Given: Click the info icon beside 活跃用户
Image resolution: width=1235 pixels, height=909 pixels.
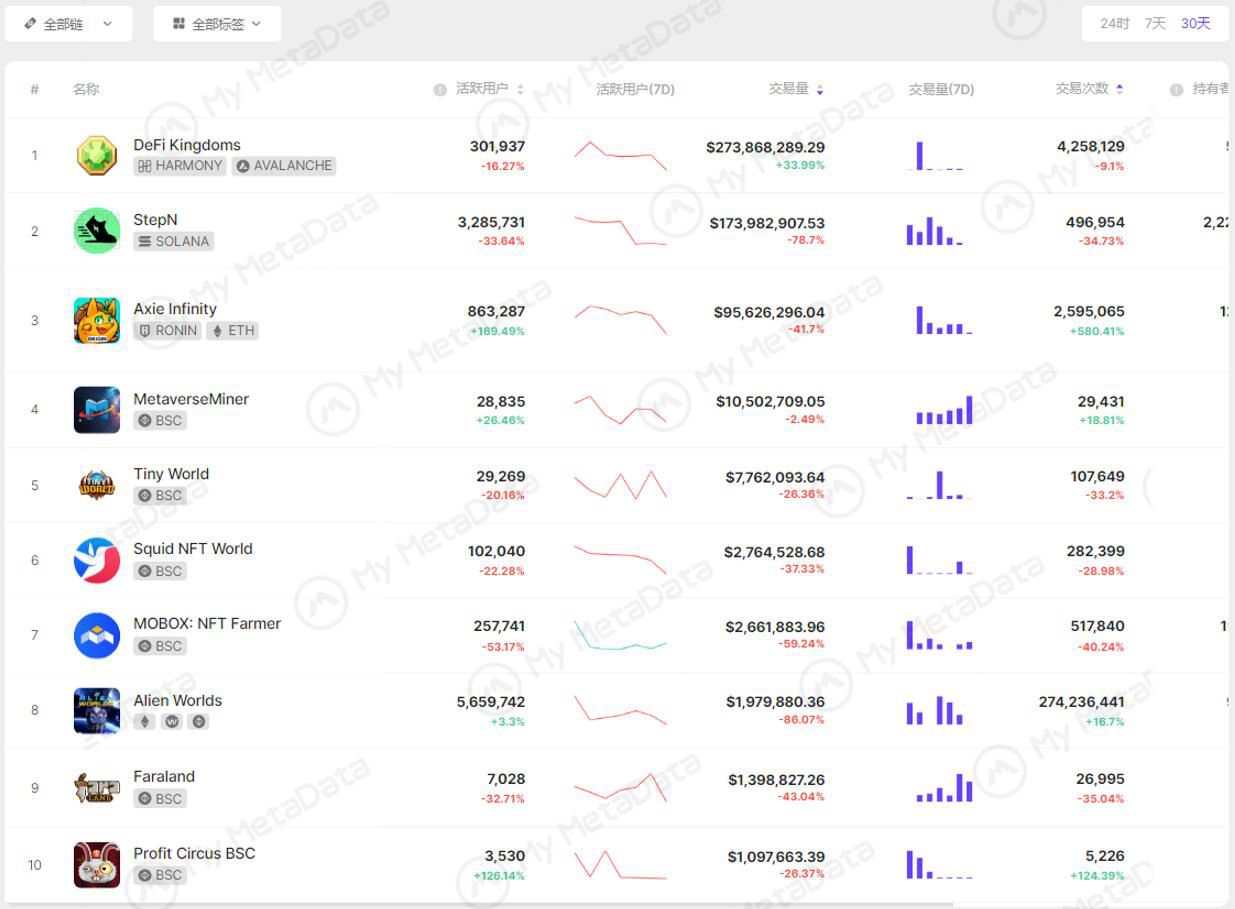Looking at the screenshot, I should coord(440,90).
